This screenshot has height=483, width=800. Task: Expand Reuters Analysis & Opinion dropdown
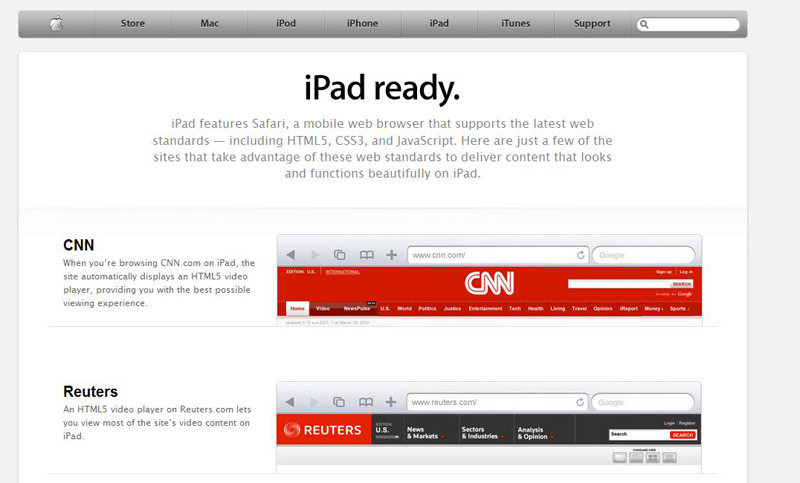[537, 432]
